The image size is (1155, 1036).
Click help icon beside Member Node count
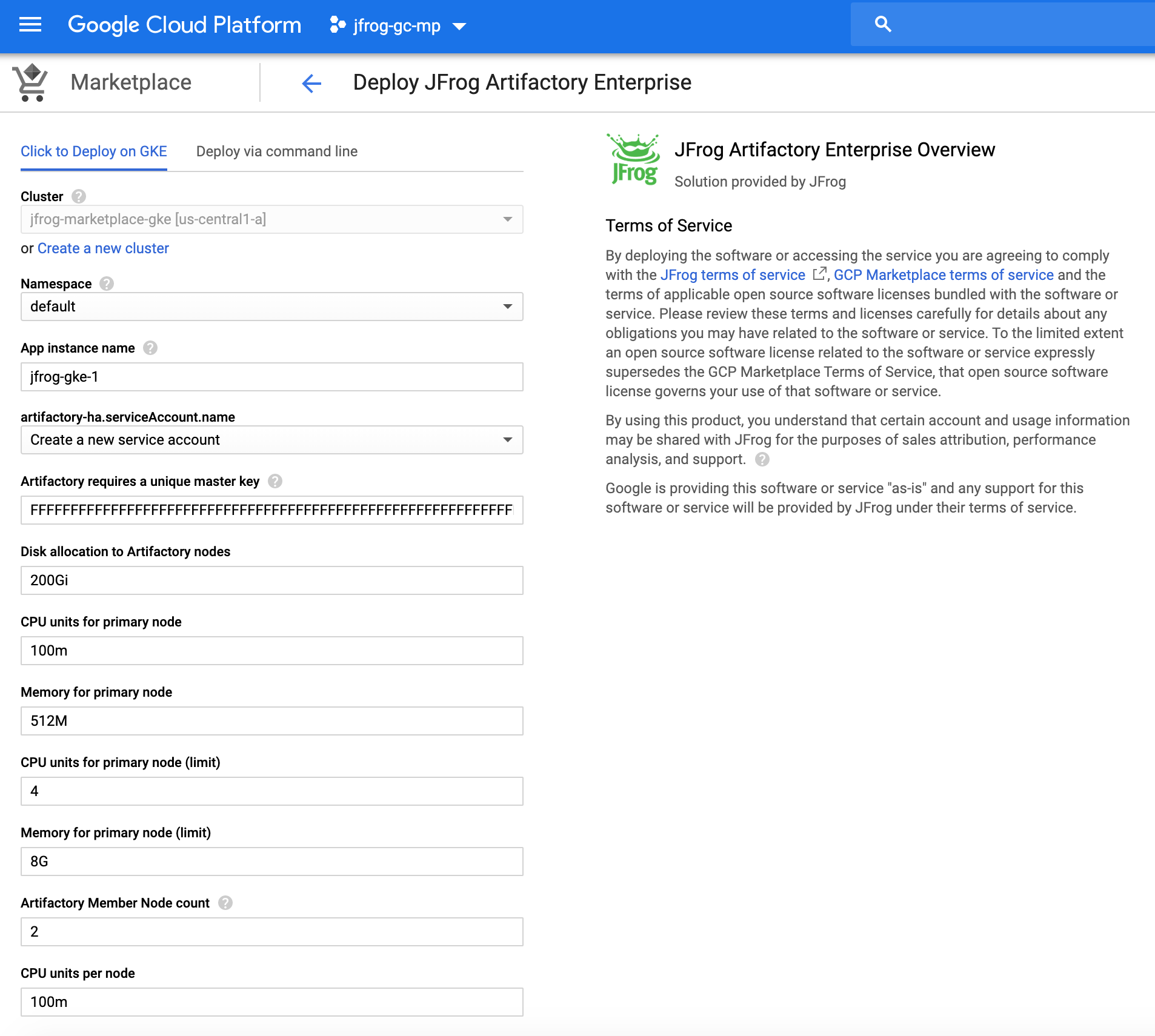[x=225, y=903]
